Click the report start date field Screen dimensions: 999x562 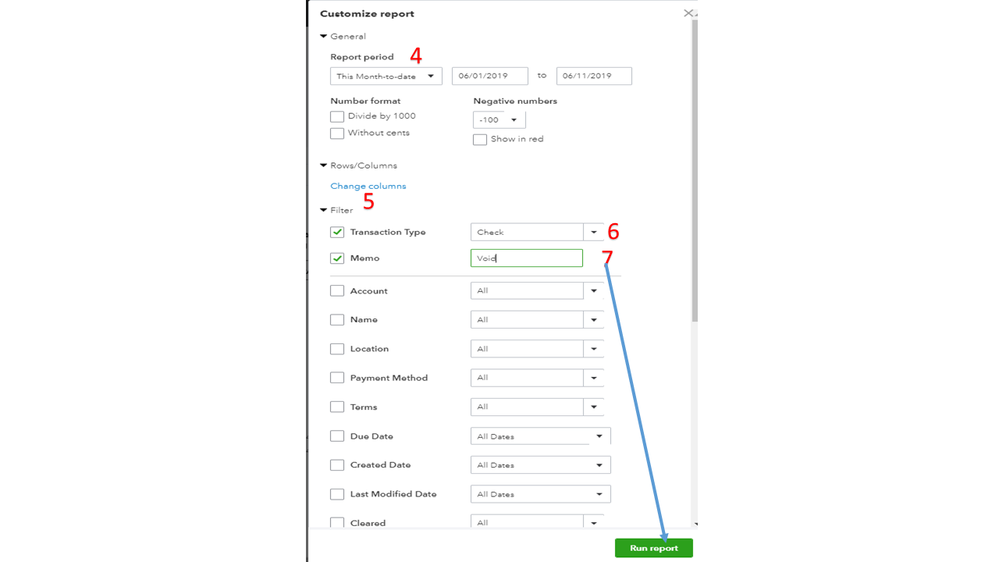click(489, 76)
